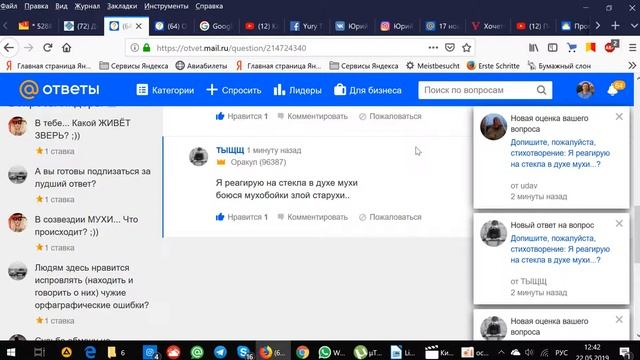Like ТЫЩЩ's answer with Нравится

point(242,217)
